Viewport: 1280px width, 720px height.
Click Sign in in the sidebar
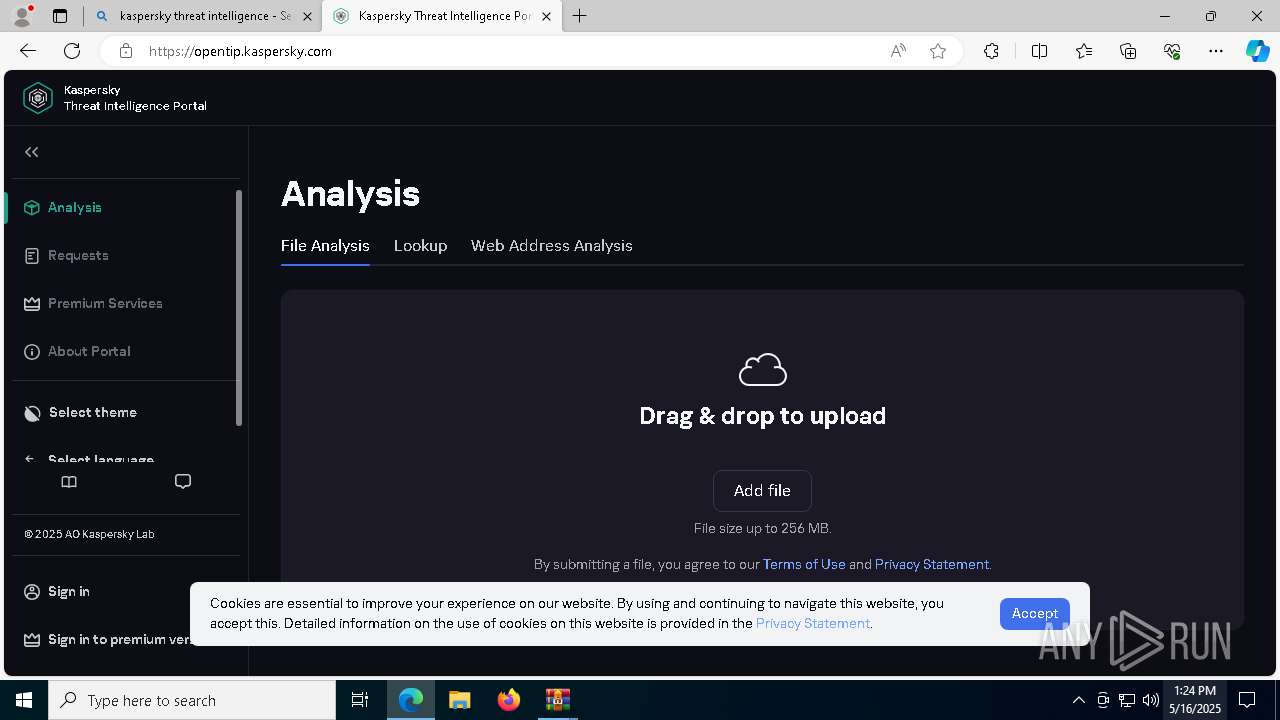69,591
